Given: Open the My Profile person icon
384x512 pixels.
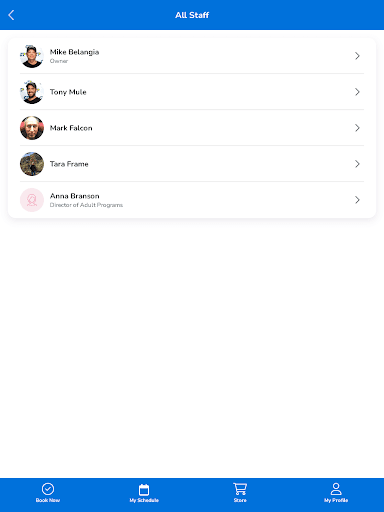Looking at the screenshot, I should click(x=336, y=489).
